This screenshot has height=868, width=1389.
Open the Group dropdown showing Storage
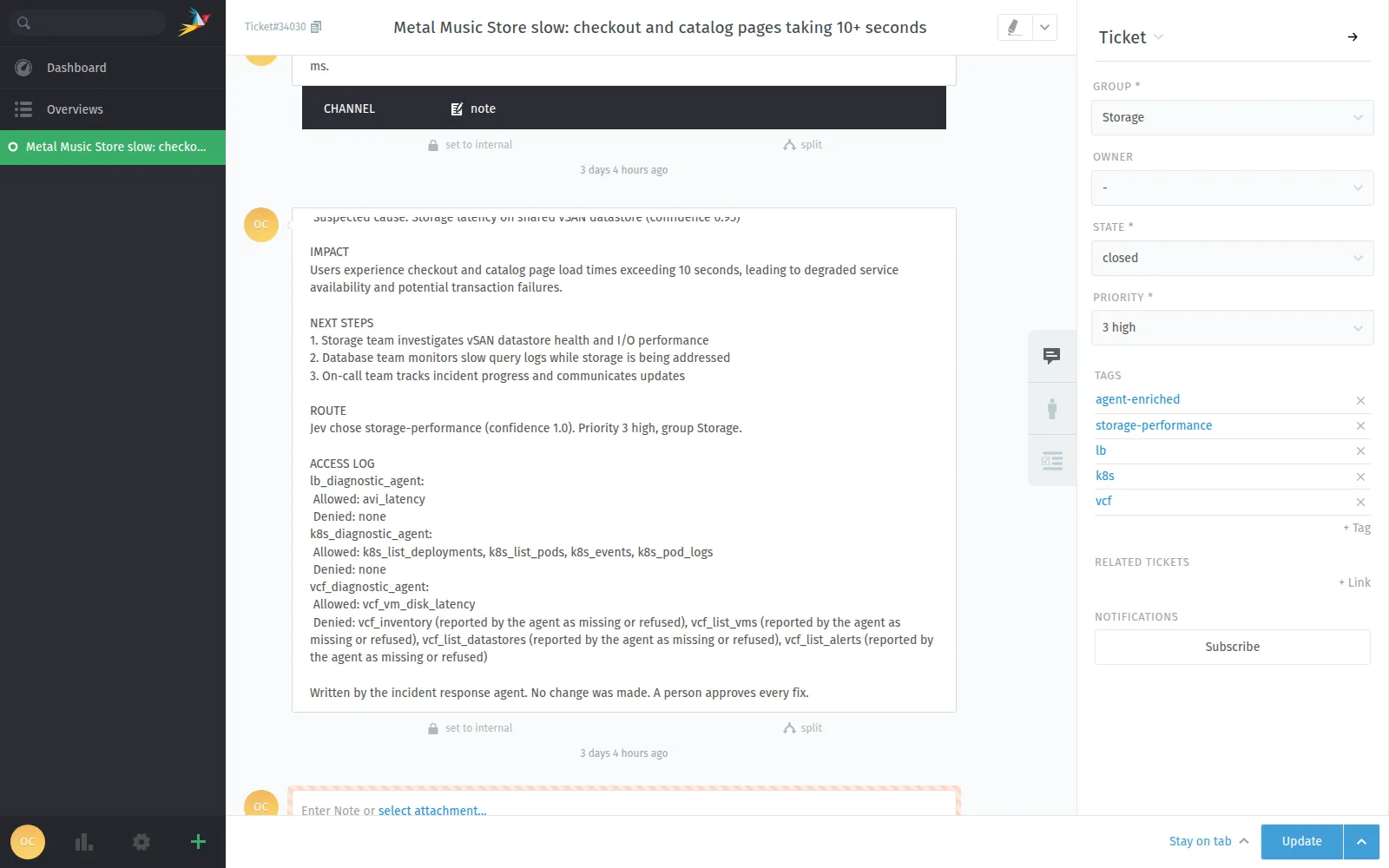click(1232, 117)
